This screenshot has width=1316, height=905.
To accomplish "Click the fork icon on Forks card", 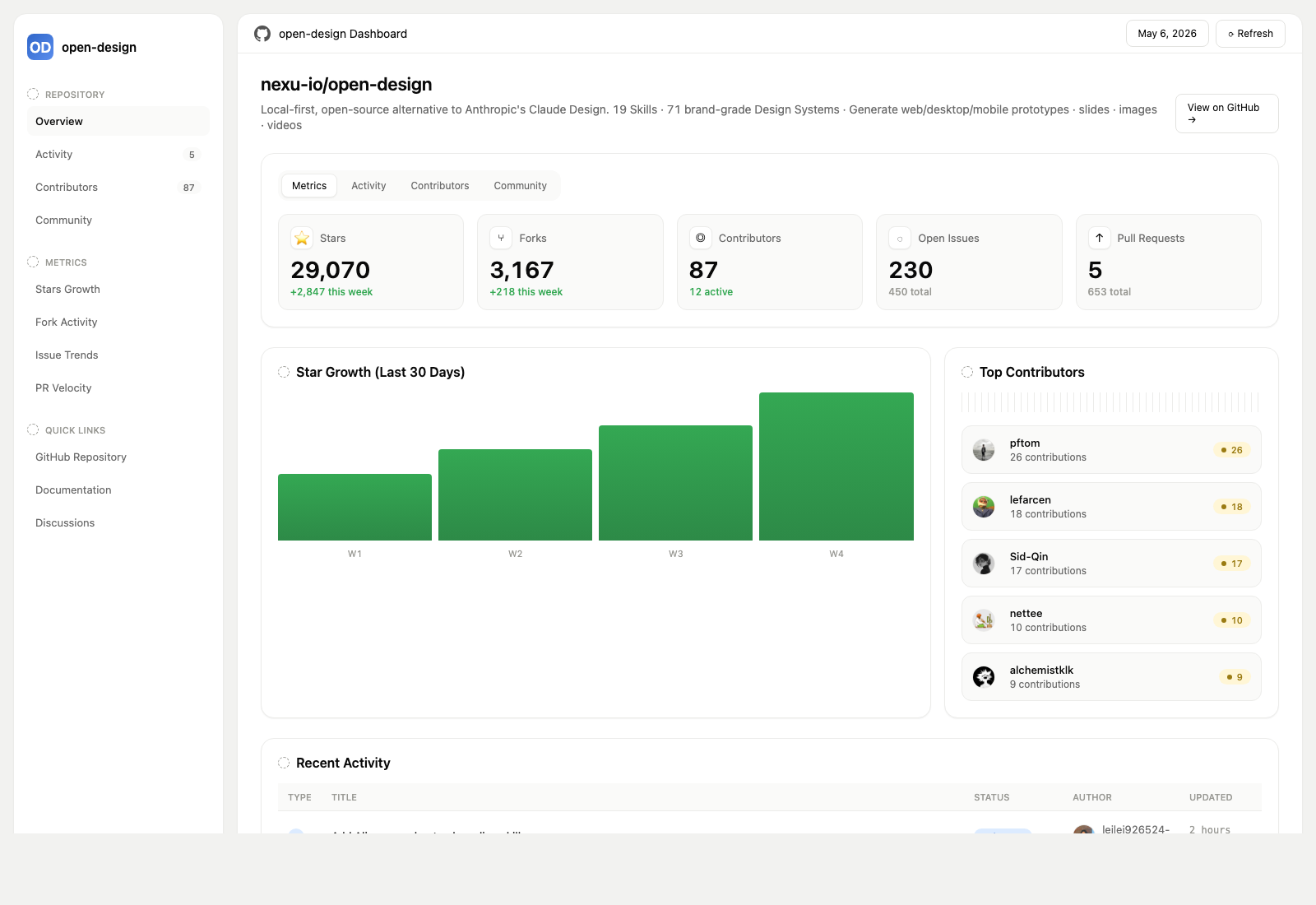I will click(x=501, y=238).
